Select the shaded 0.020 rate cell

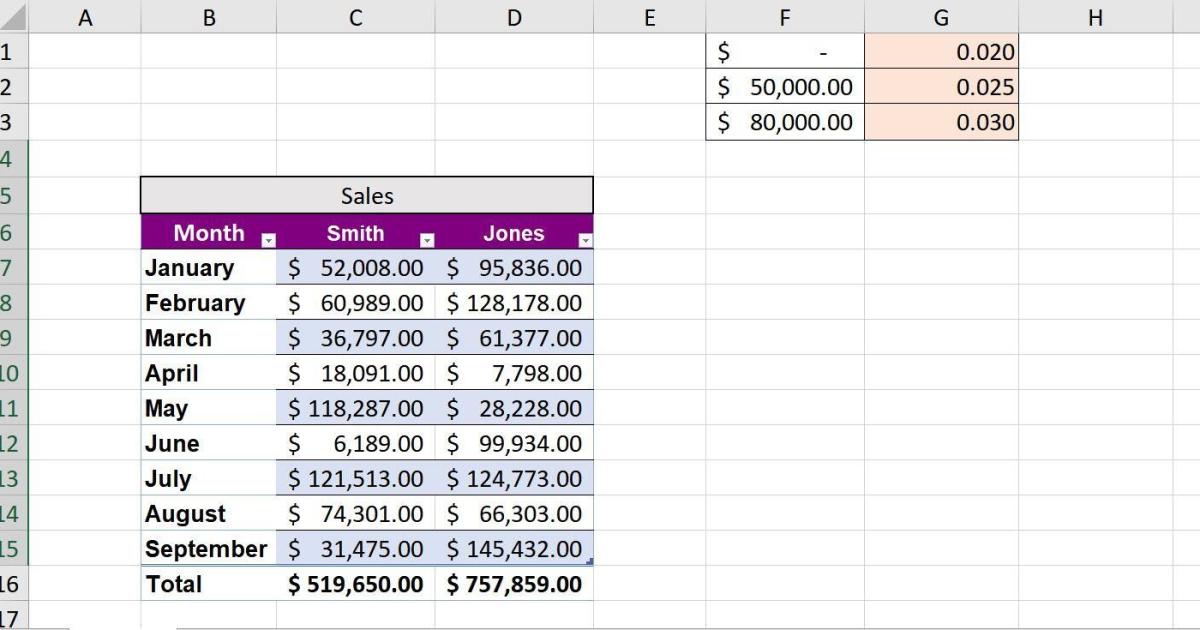(x=940, y=51)
